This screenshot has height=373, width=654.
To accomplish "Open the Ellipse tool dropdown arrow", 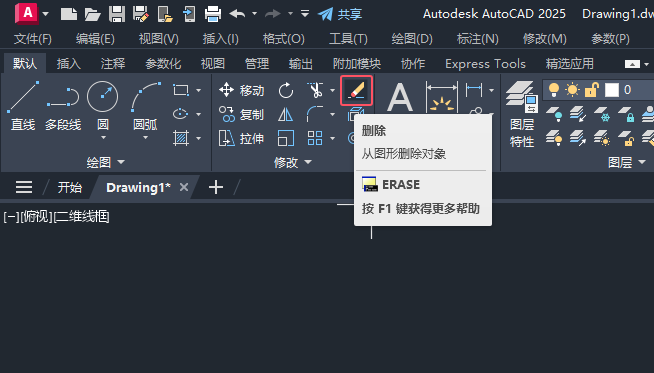I will click(199, 114).
